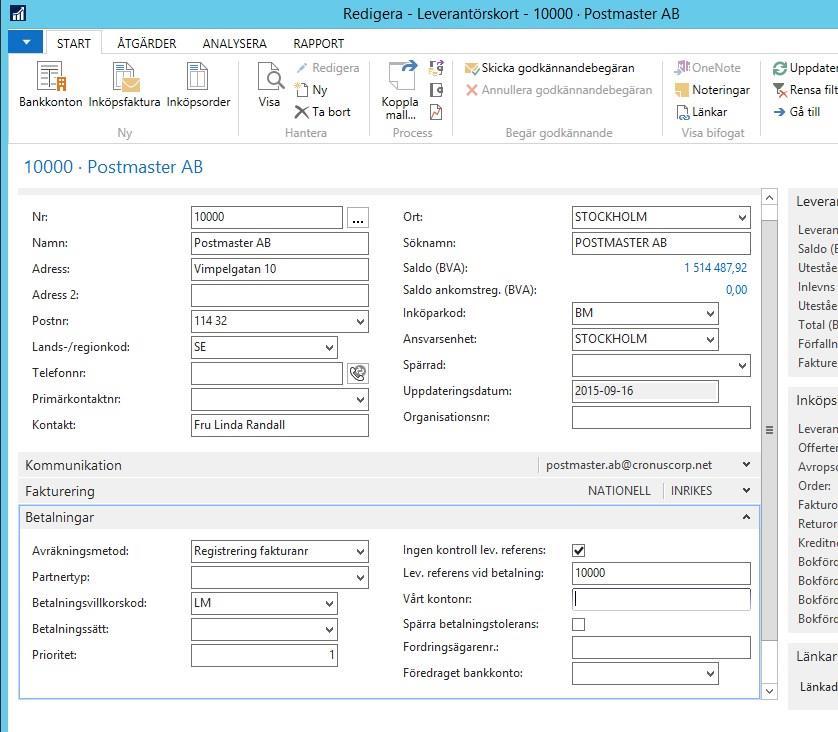Collapse the Betalningar section

pos(746,517)
